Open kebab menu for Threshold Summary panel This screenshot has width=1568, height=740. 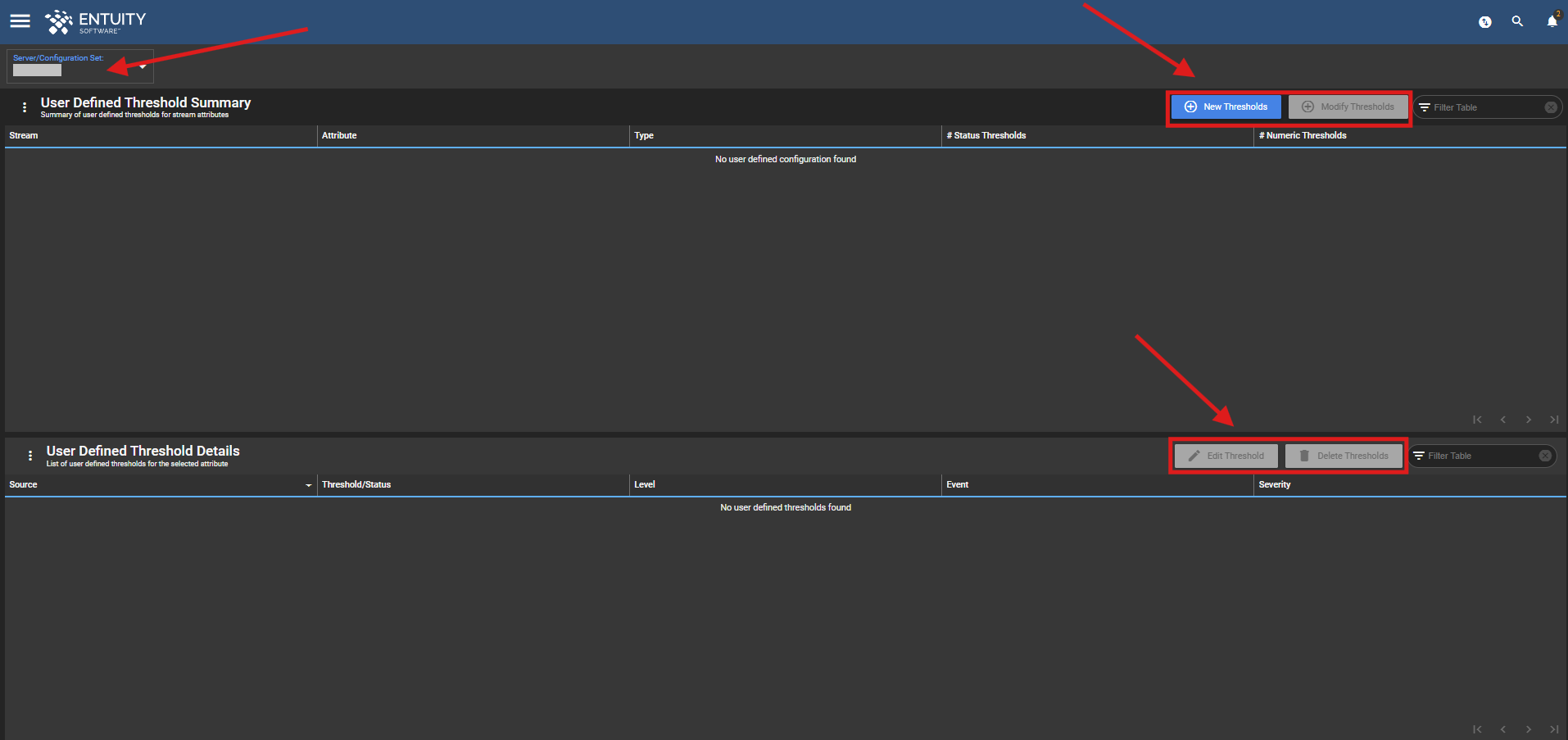[x=25, y=107]
